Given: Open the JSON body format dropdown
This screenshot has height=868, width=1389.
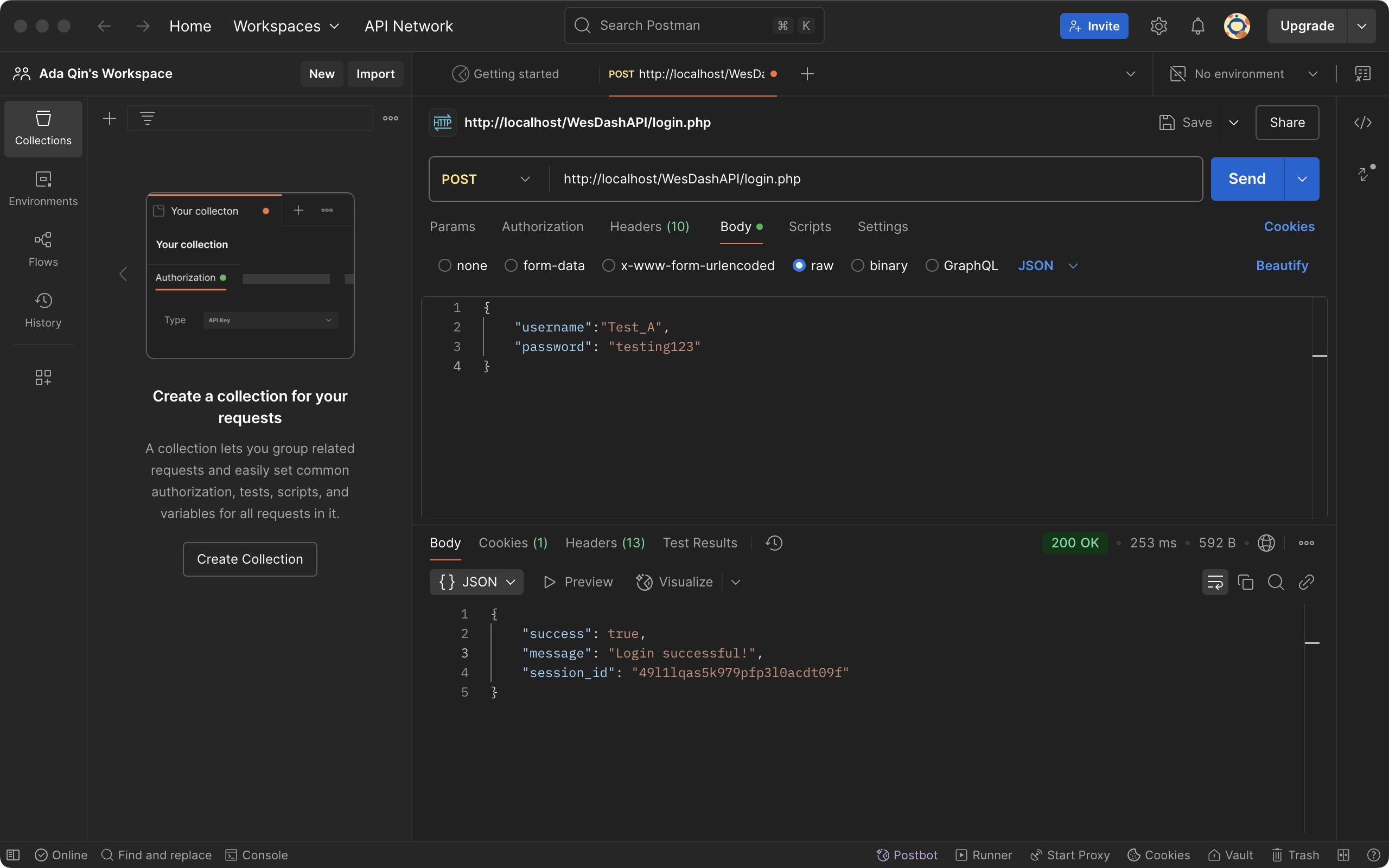Looking at the screenshot, I should pos(1048,265).
